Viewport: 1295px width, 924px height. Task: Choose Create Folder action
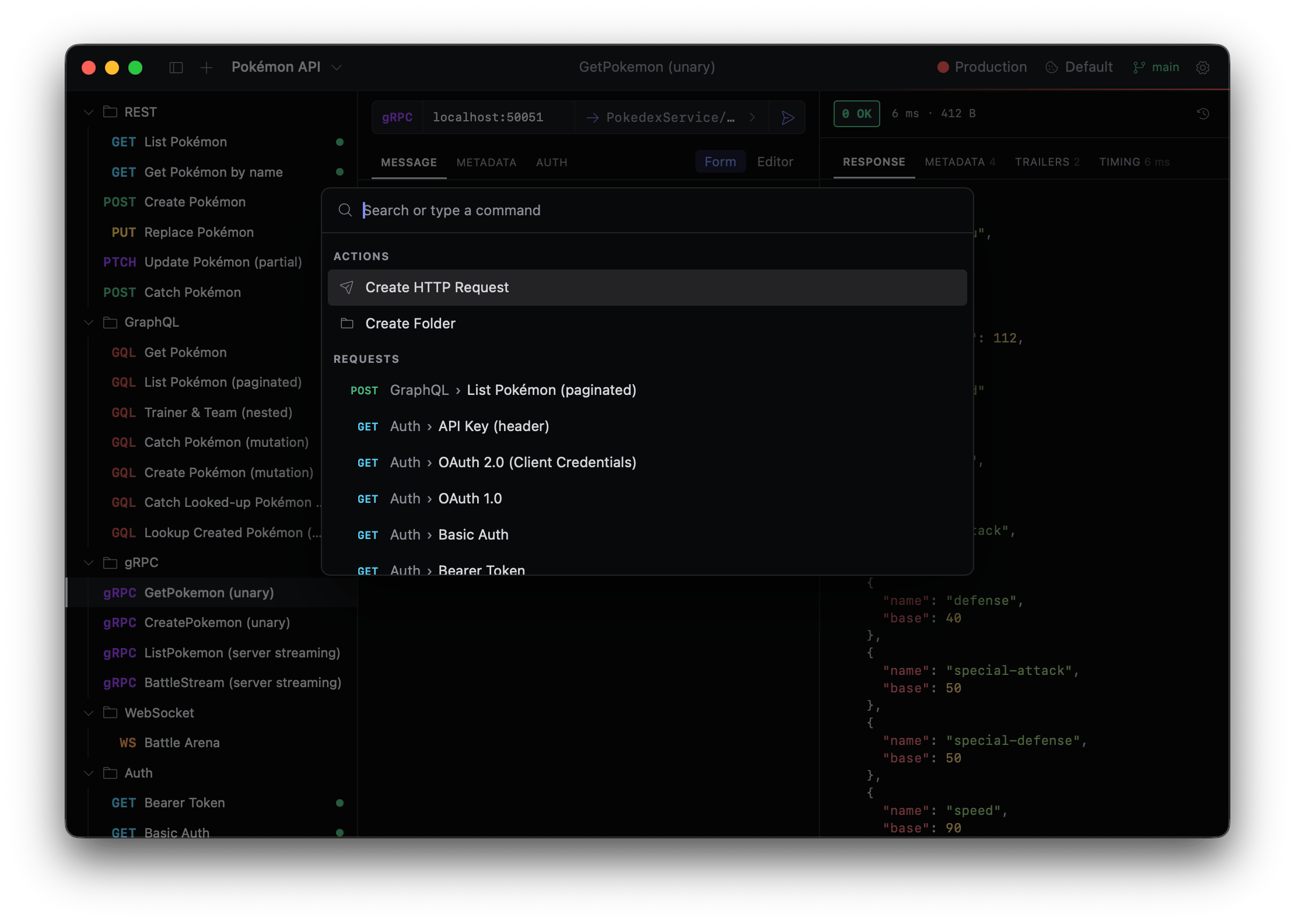click(647, 323)
